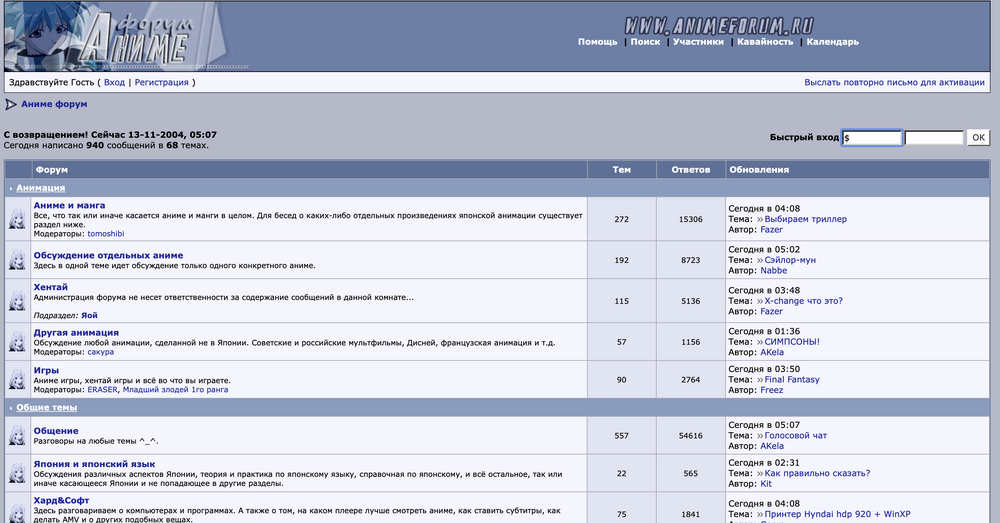The image size is (1000, 523).
Task: Open the Яой subforum link
Action: point(89,315)
